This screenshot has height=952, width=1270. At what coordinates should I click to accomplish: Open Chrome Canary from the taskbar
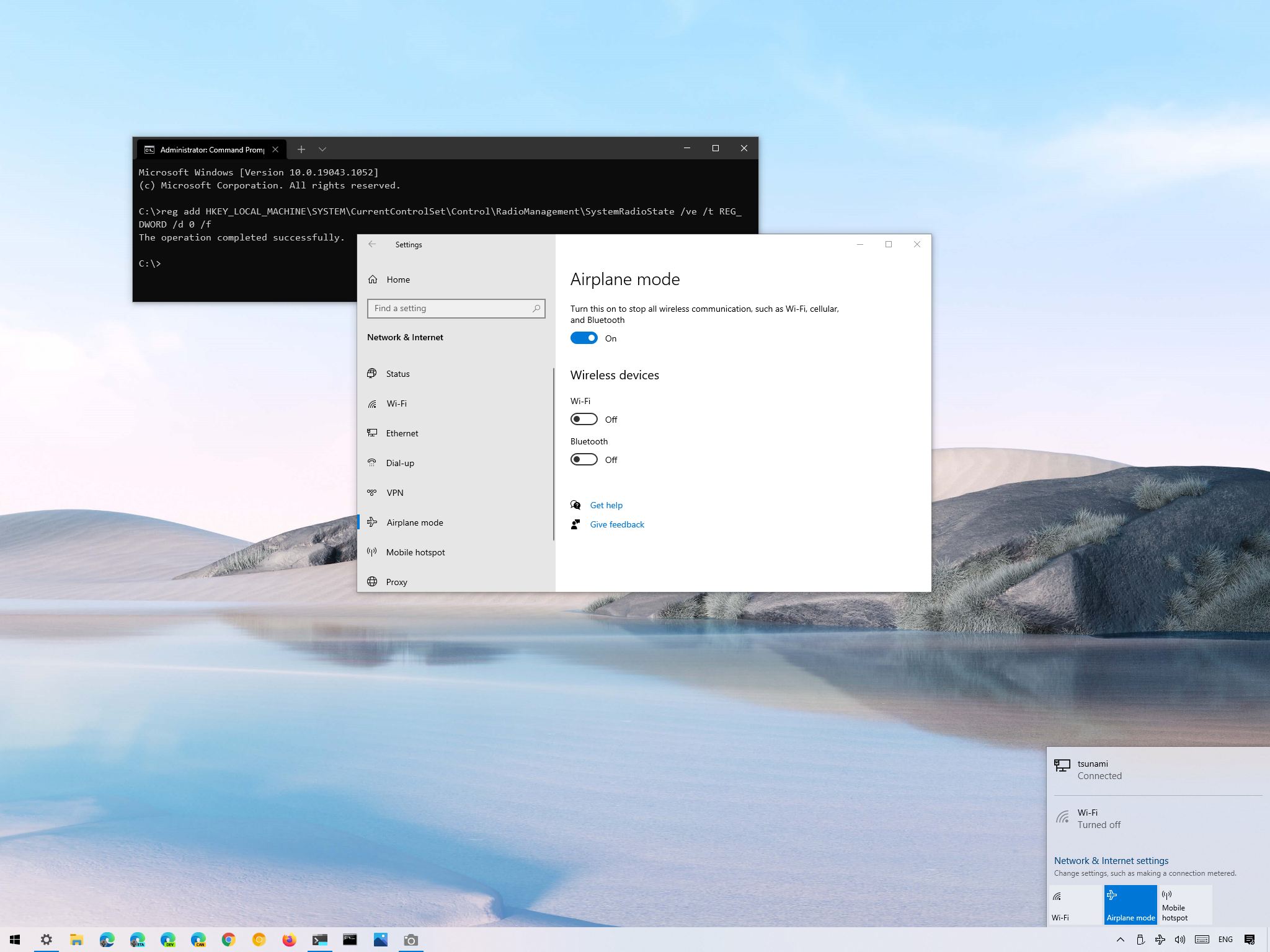pos(259,940)
